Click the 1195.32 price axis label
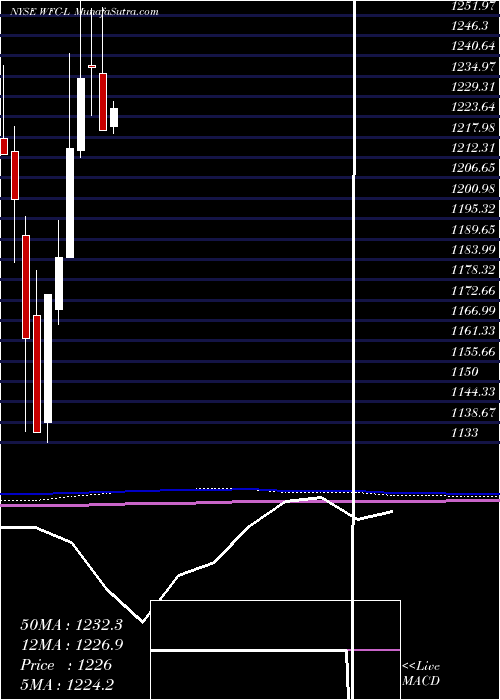Viewport: 500px width, 700px height. (474, 209)
